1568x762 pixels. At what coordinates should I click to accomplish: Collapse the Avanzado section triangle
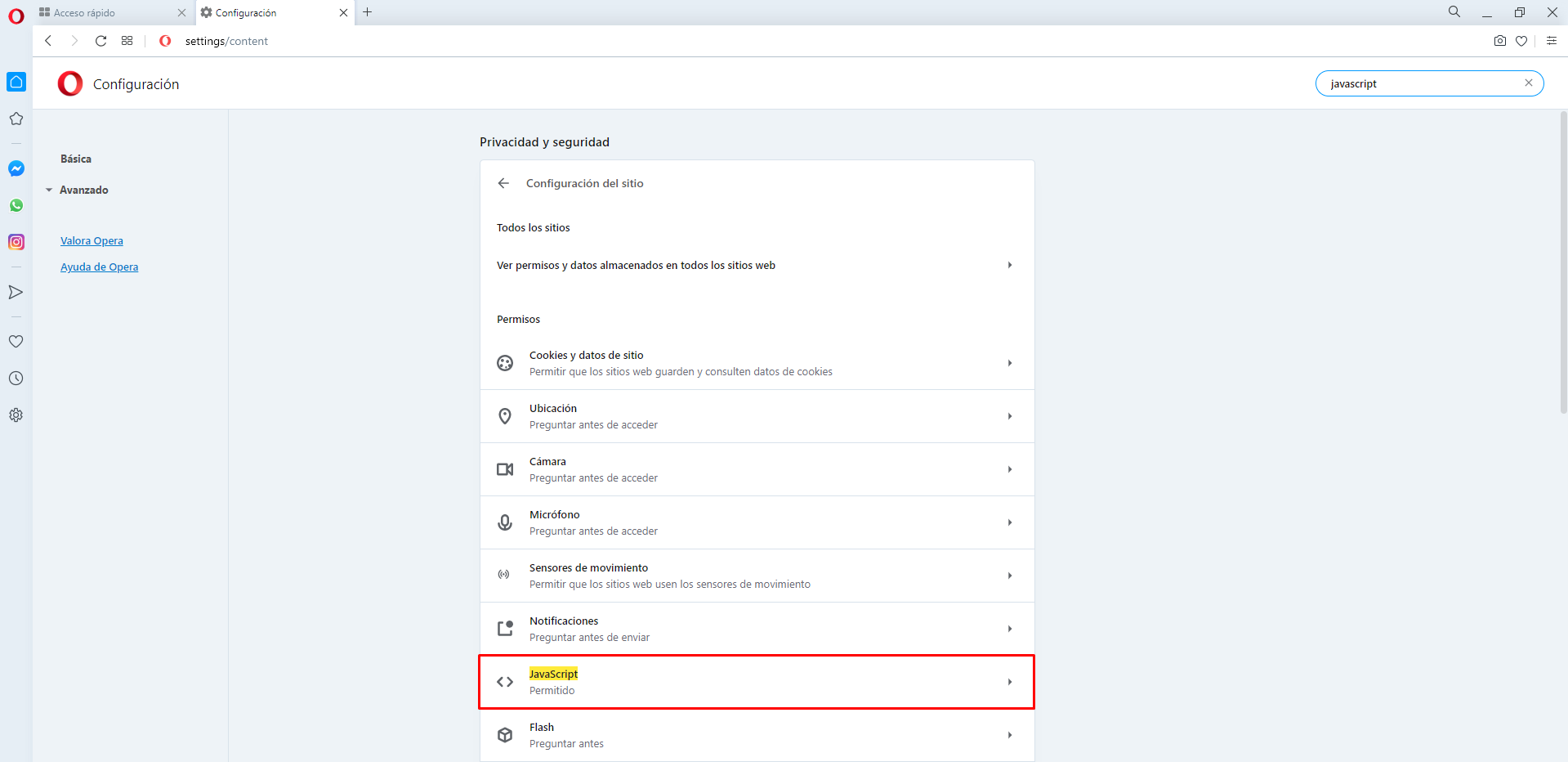coord(49,190)
